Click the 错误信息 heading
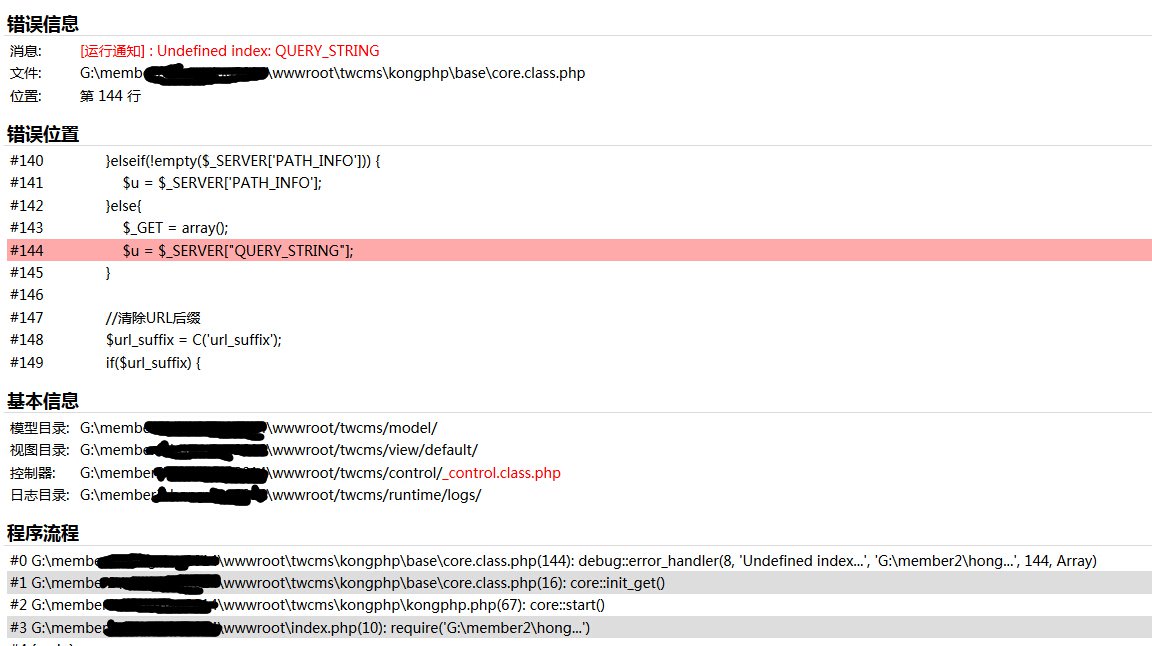 click(x=43, y=24)
